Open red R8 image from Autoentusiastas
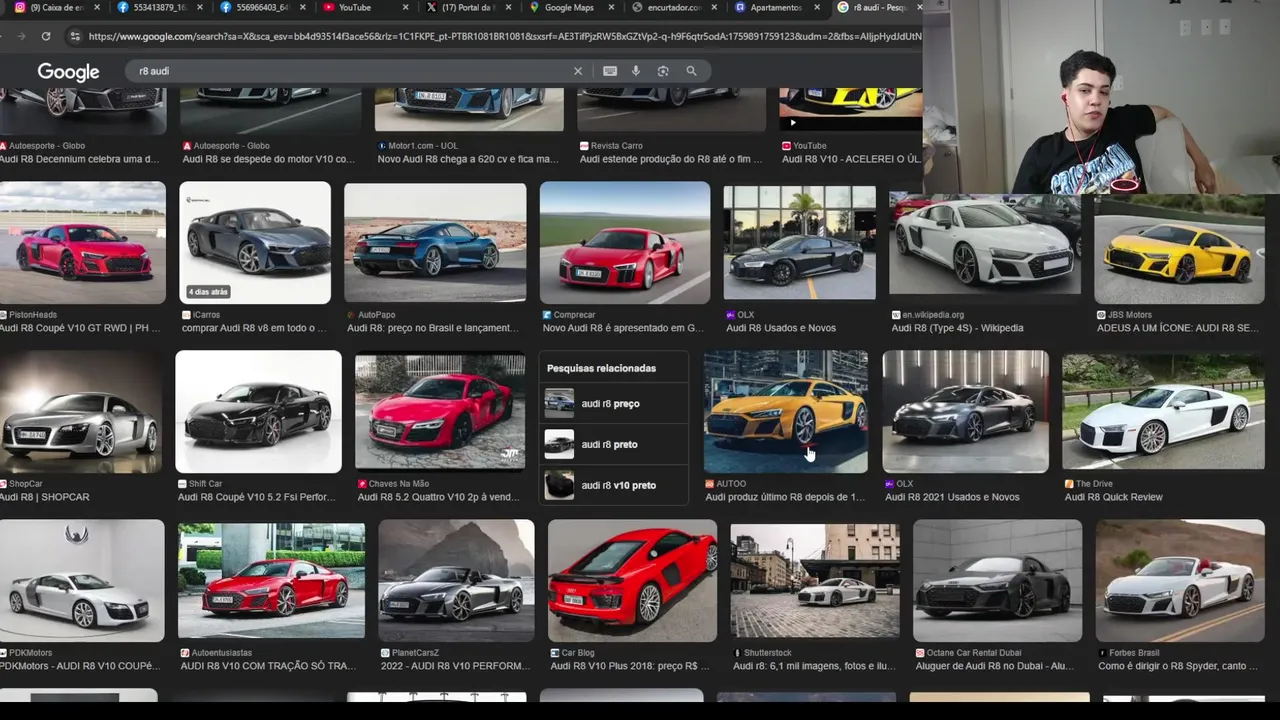Viewport: 1280px width, 720px height. [271, 581]
